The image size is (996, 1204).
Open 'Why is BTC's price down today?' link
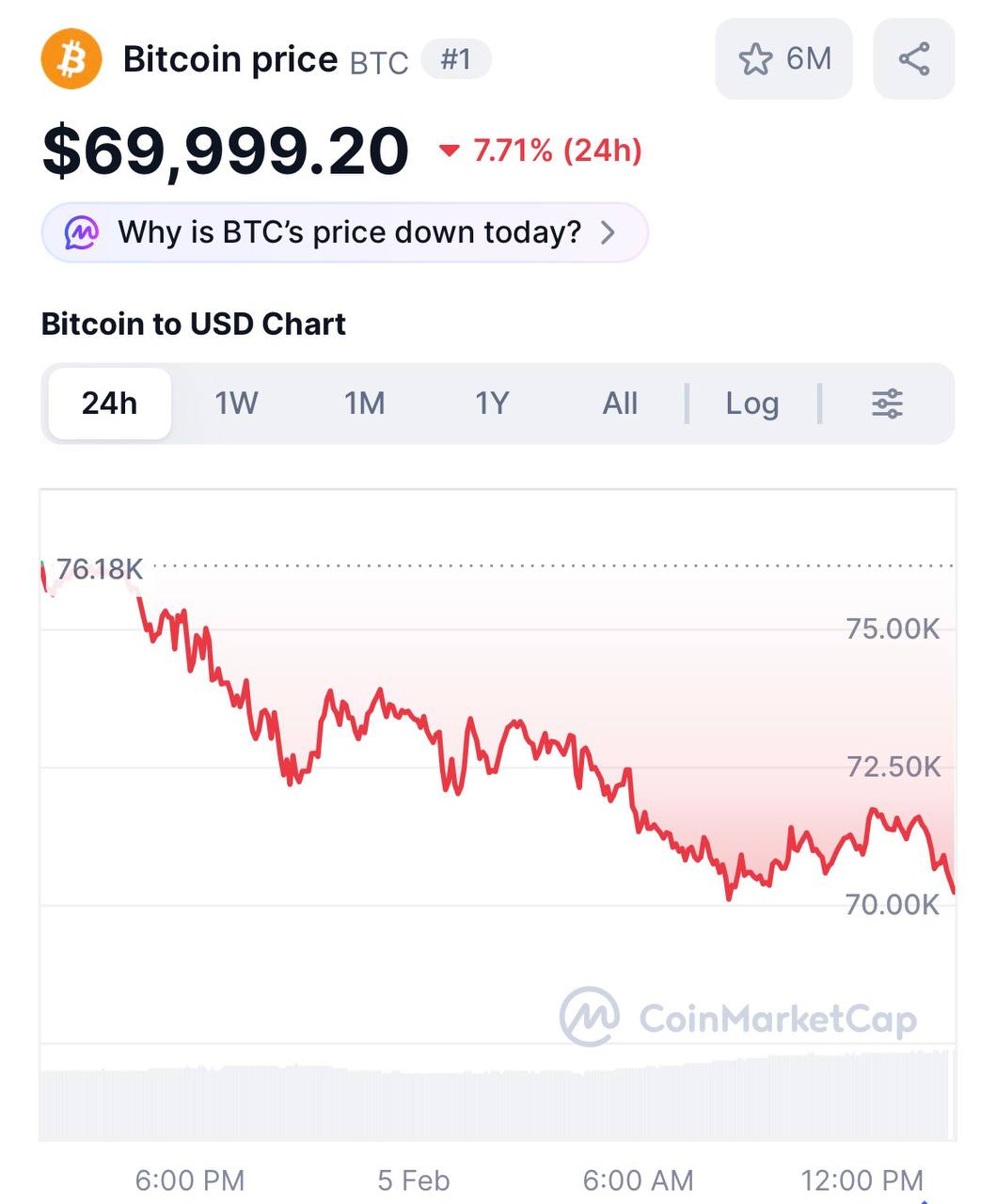[x=349, y=232]
